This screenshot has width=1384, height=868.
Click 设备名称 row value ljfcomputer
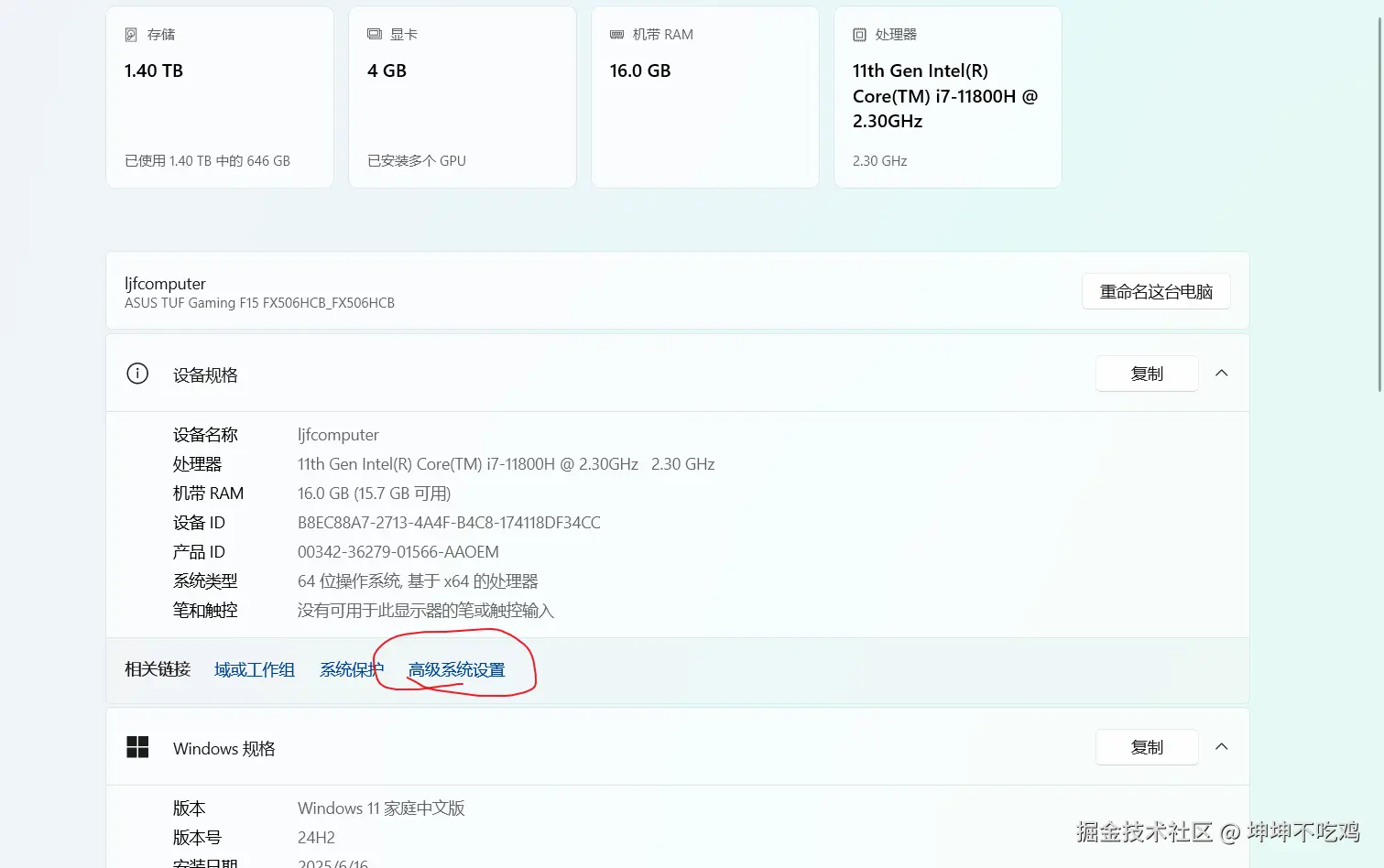click(338, 435)
